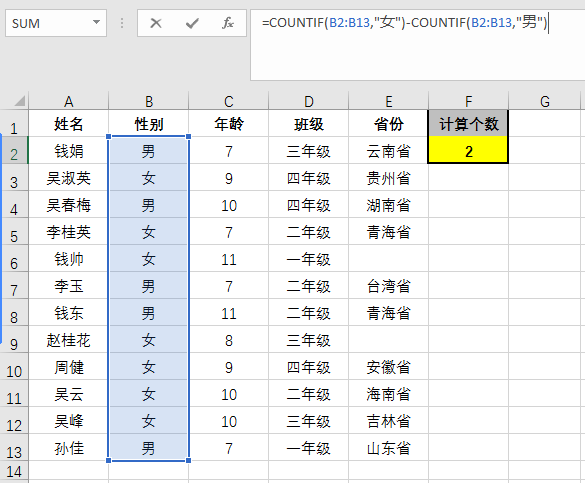Click 青海省 cell in 李桂英 row
This screenshot has width=585, height=483.
click(388, 232)
